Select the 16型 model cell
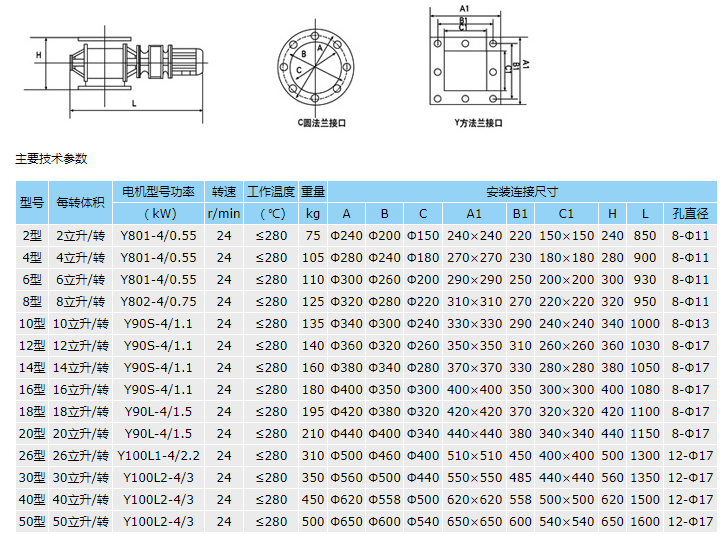Screen dimensions: 725x543 point(32,389)
